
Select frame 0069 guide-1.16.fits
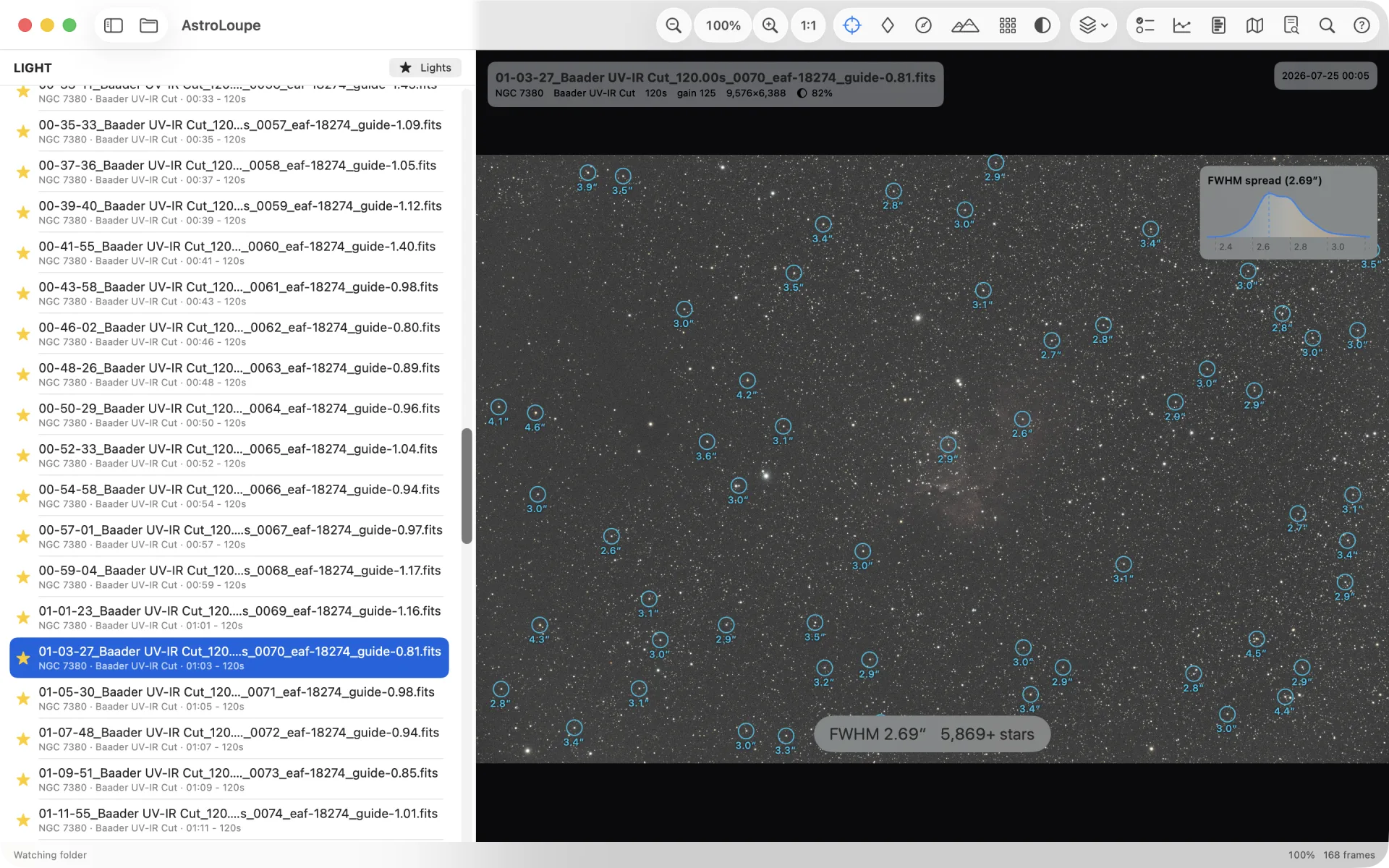point(229,617)
